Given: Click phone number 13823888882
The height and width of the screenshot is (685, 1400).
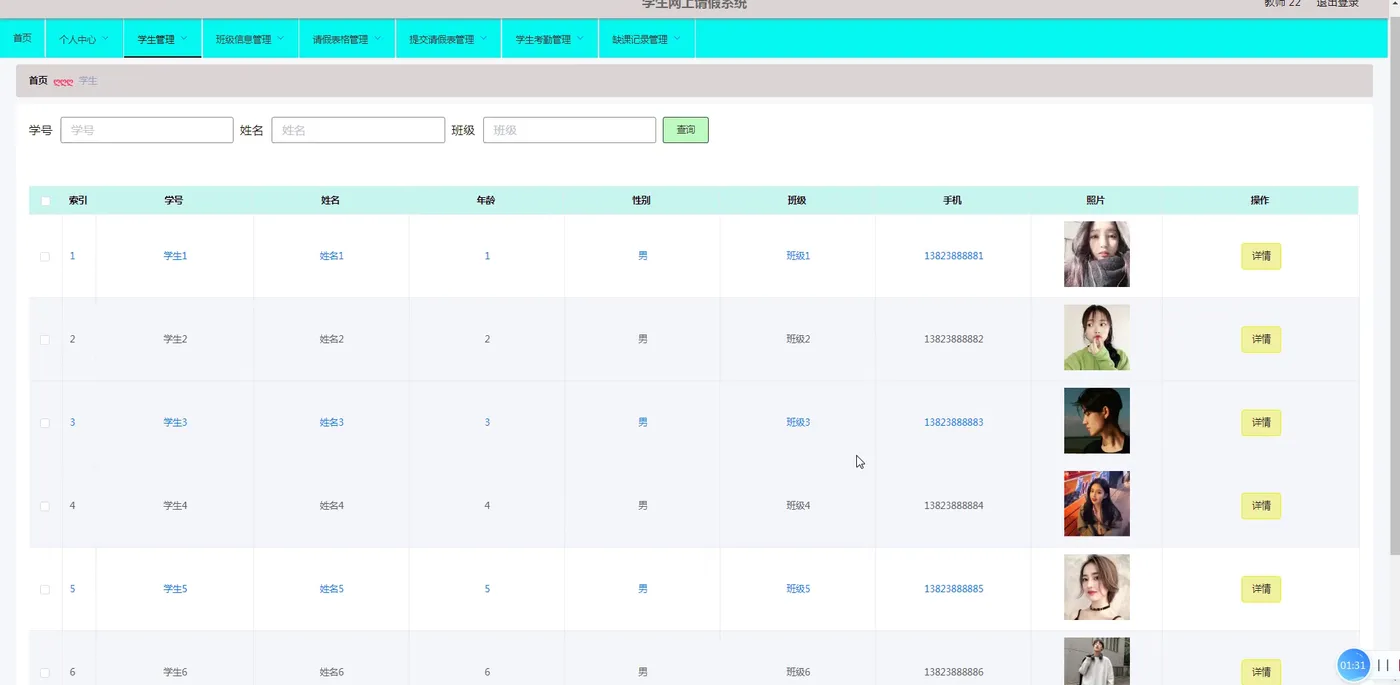Looking at the screenshot, I should pos(954,339).
